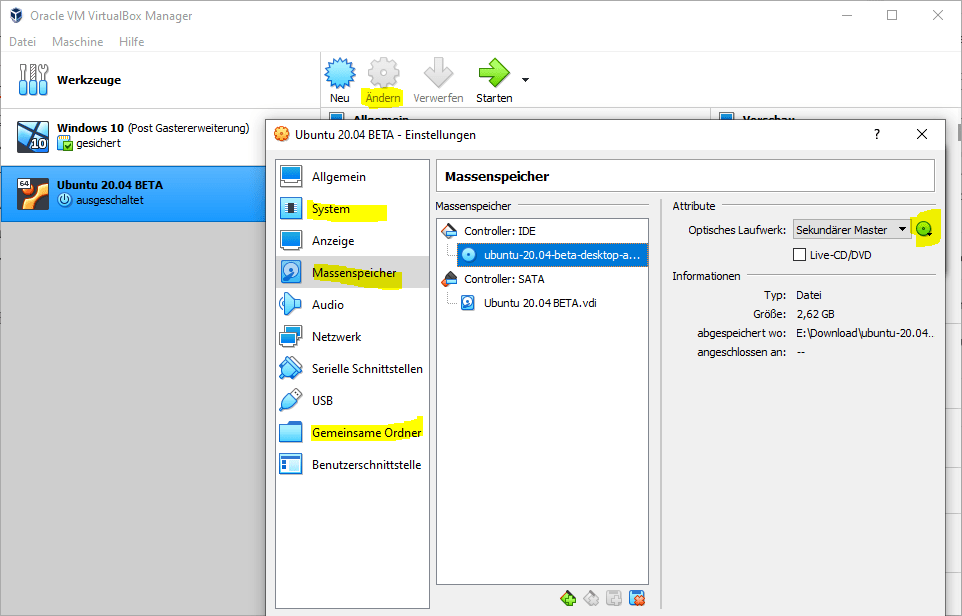
Task: Open VM settings with the Ändern gear icon
Action: 383,74
